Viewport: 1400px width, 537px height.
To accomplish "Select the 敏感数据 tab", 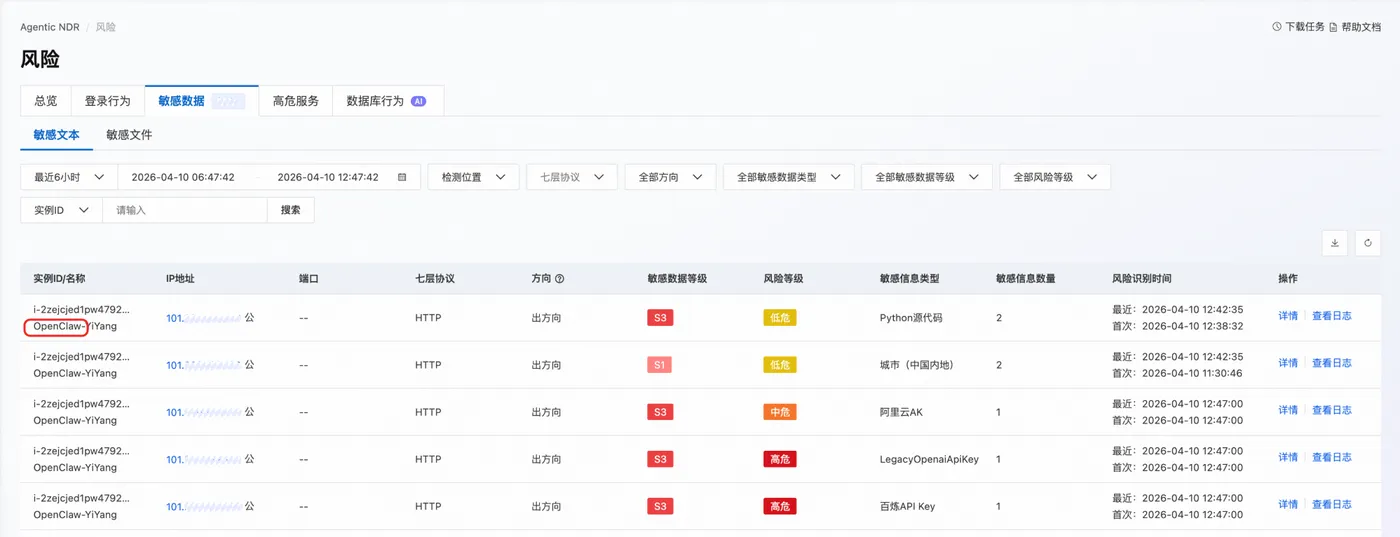I will [x=201, y=101].
